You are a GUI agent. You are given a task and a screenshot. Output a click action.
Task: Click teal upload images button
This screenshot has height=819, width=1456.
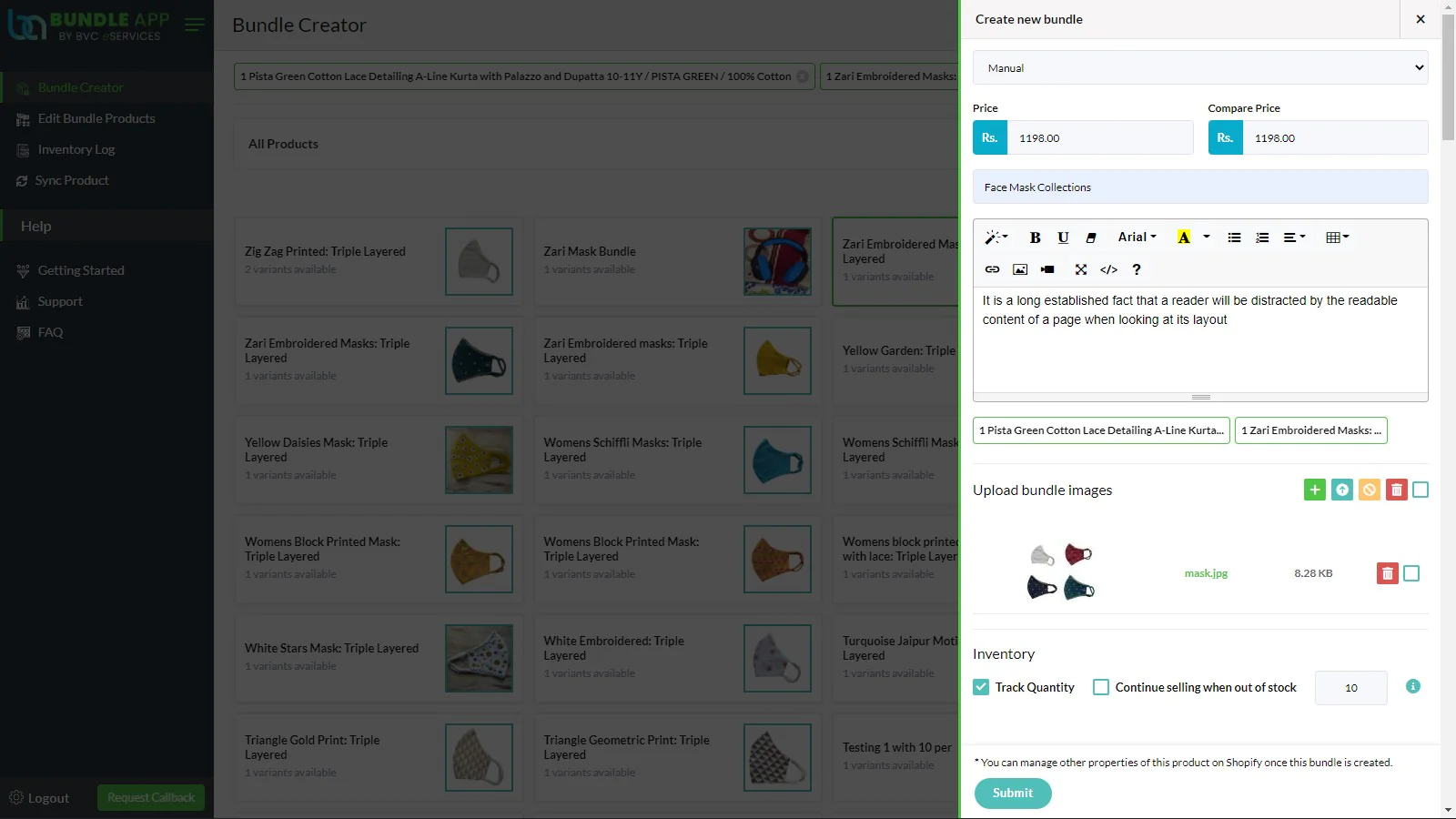click(1342, 490)
